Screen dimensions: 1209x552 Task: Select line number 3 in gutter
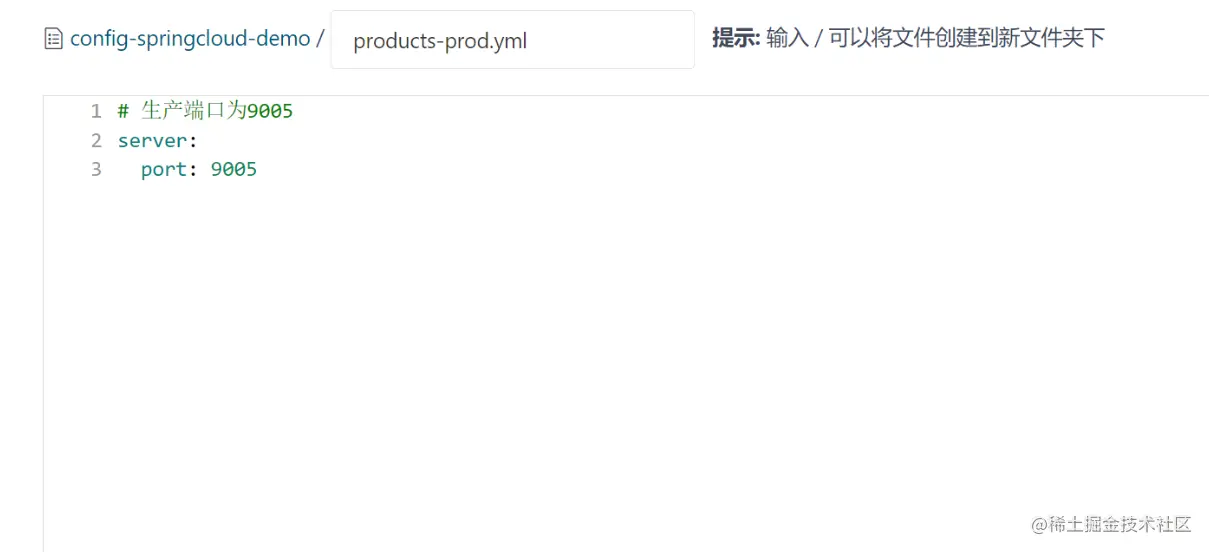click(96, 170)
